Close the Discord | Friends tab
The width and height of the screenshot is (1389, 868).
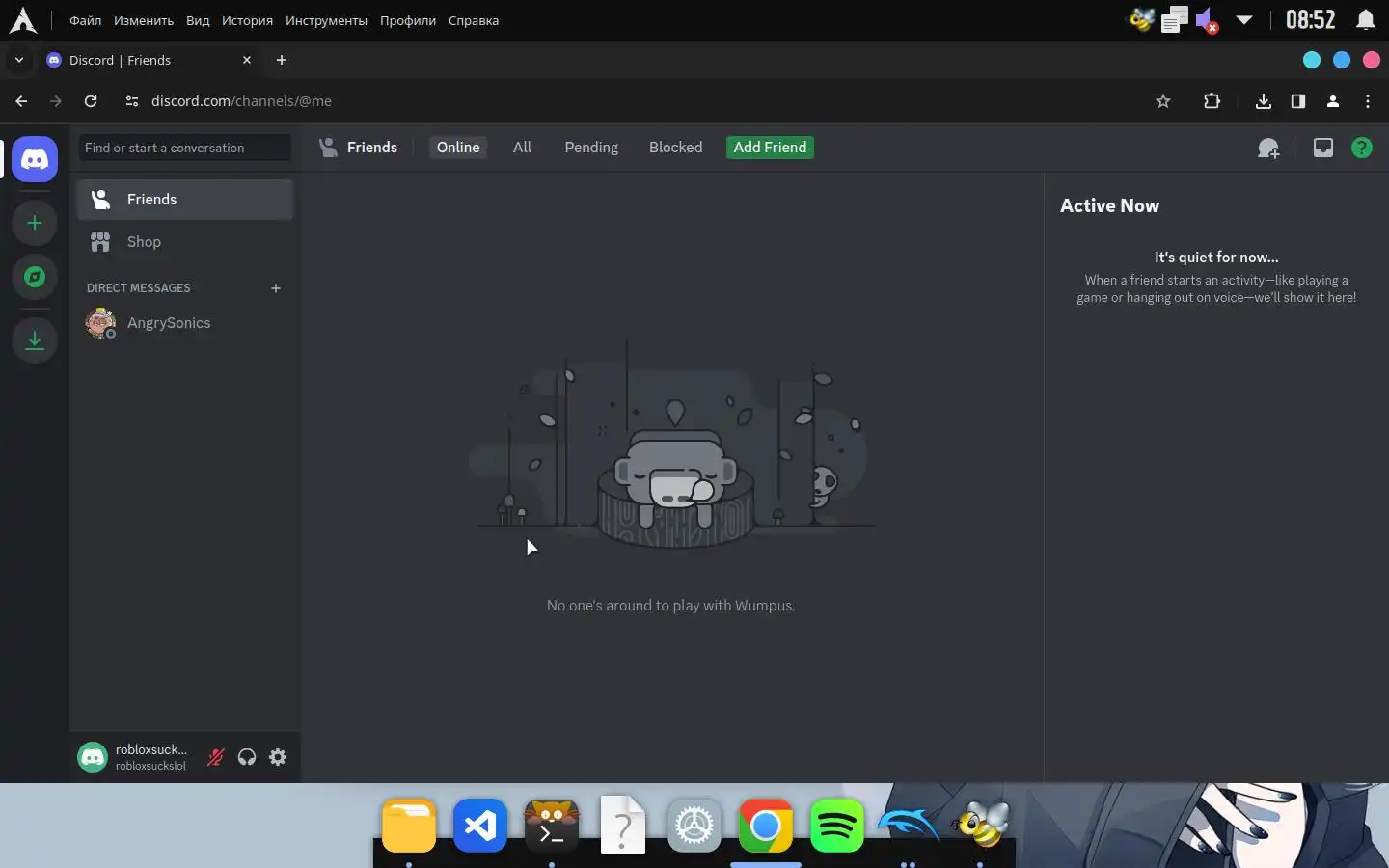pyautogui.click(x=247, y=60)
